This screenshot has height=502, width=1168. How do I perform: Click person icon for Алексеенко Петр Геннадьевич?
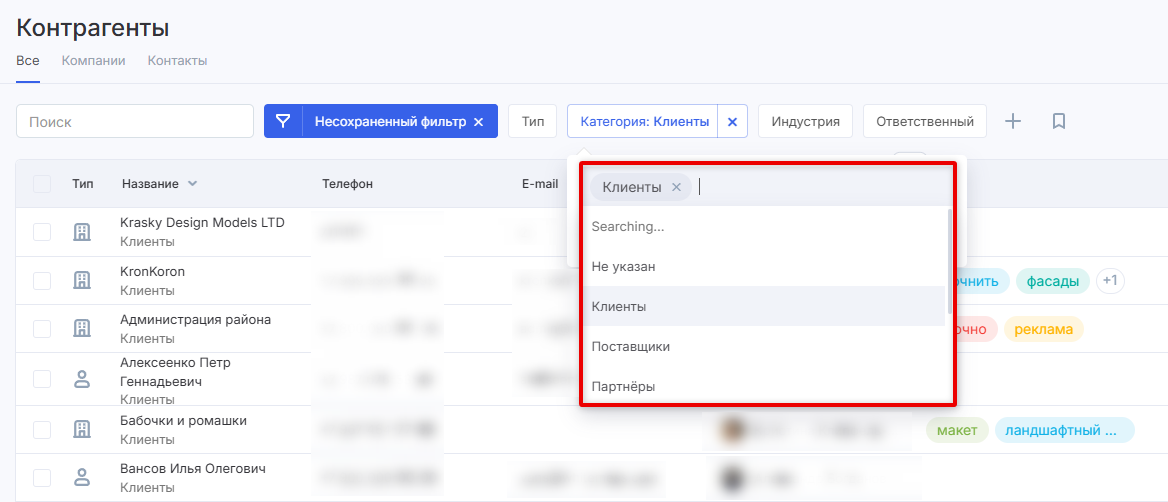point(82,379)
